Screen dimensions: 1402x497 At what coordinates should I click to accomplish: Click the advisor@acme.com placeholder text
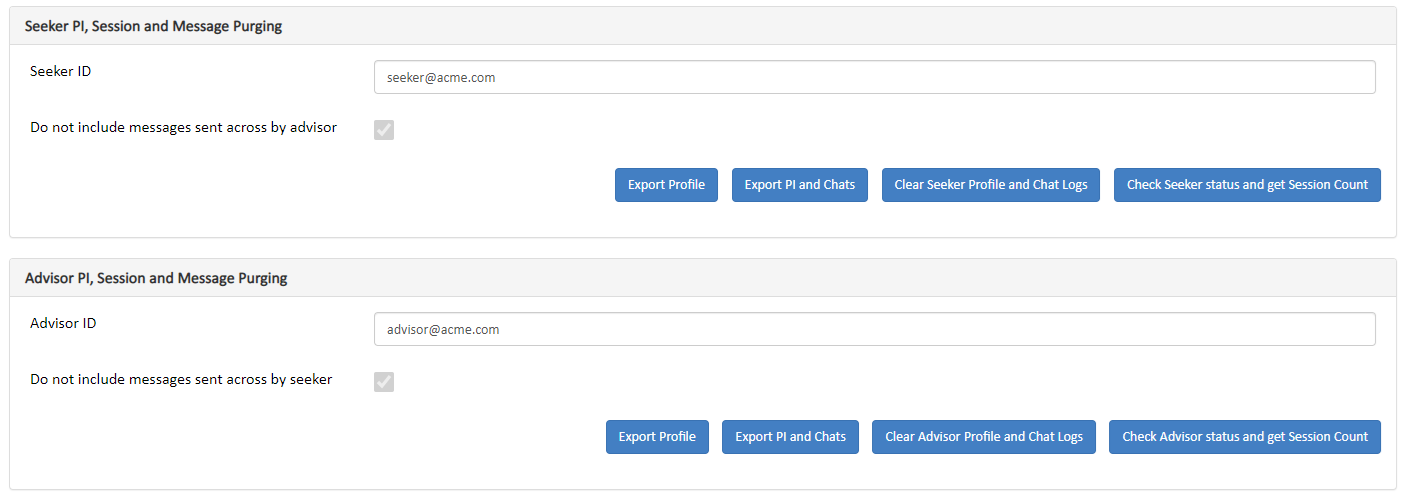click(x=443, y=329)
